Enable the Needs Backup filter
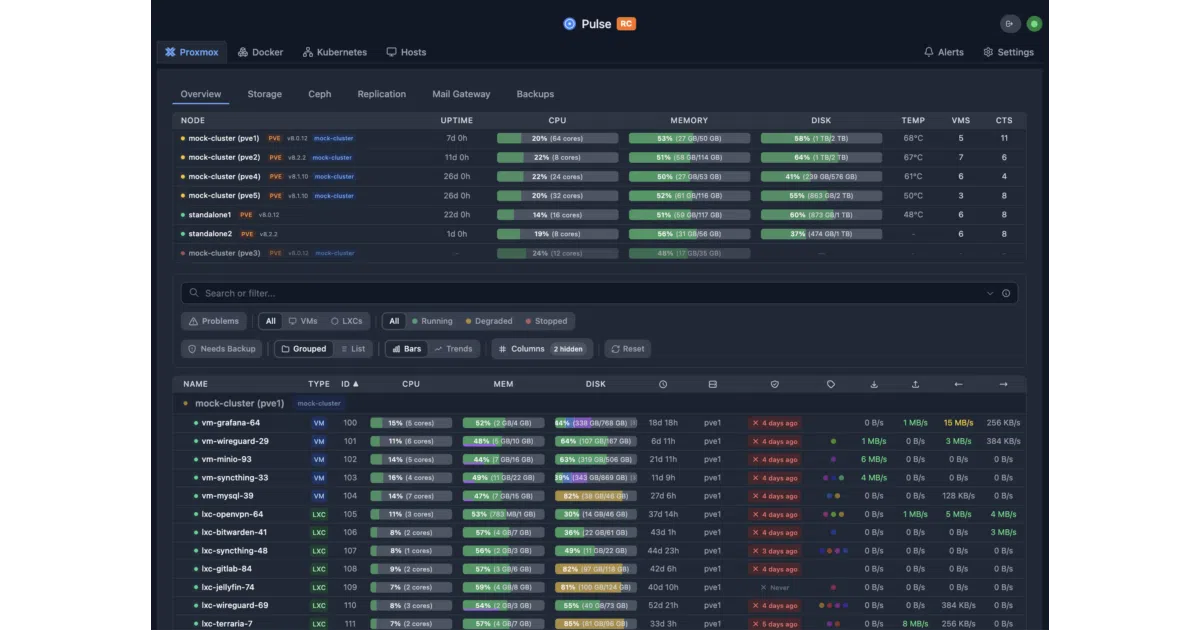 [x=221, y=349]
